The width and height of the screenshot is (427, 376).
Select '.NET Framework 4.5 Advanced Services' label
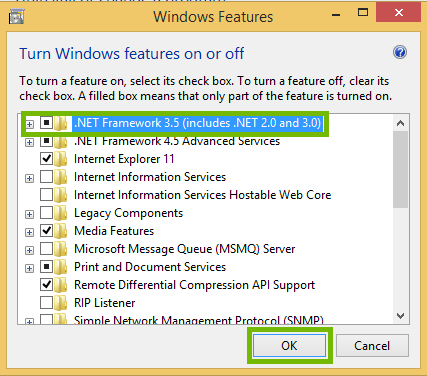click(177, 141)
